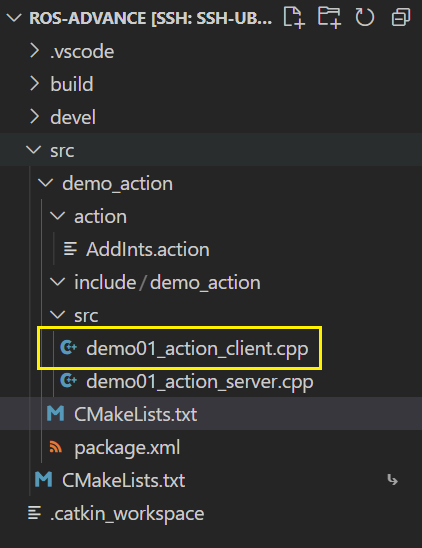
Task: Collapse the action folder chevron
Action: tap(58, 216)
